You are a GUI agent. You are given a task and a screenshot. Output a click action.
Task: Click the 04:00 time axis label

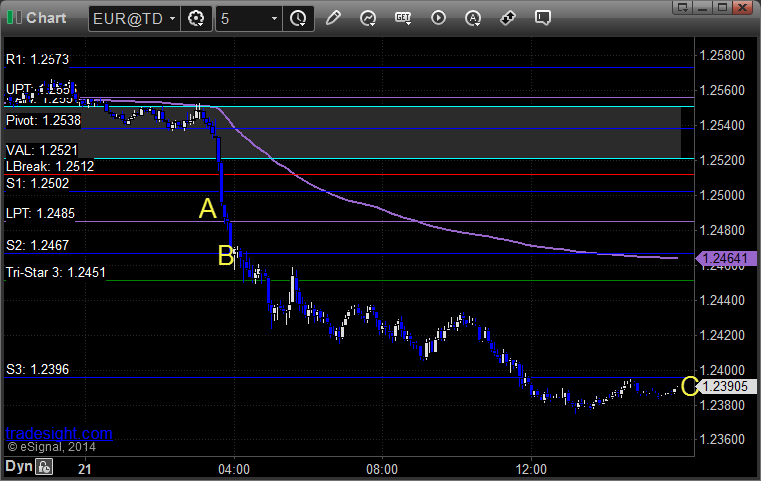pos(234,469)
